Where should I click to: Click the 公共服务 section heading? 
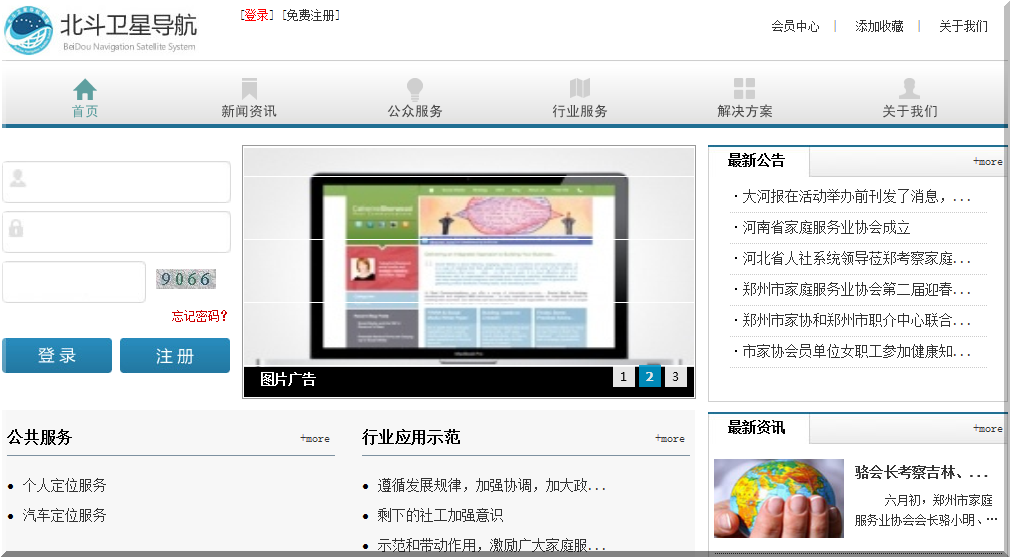(39, 438)
